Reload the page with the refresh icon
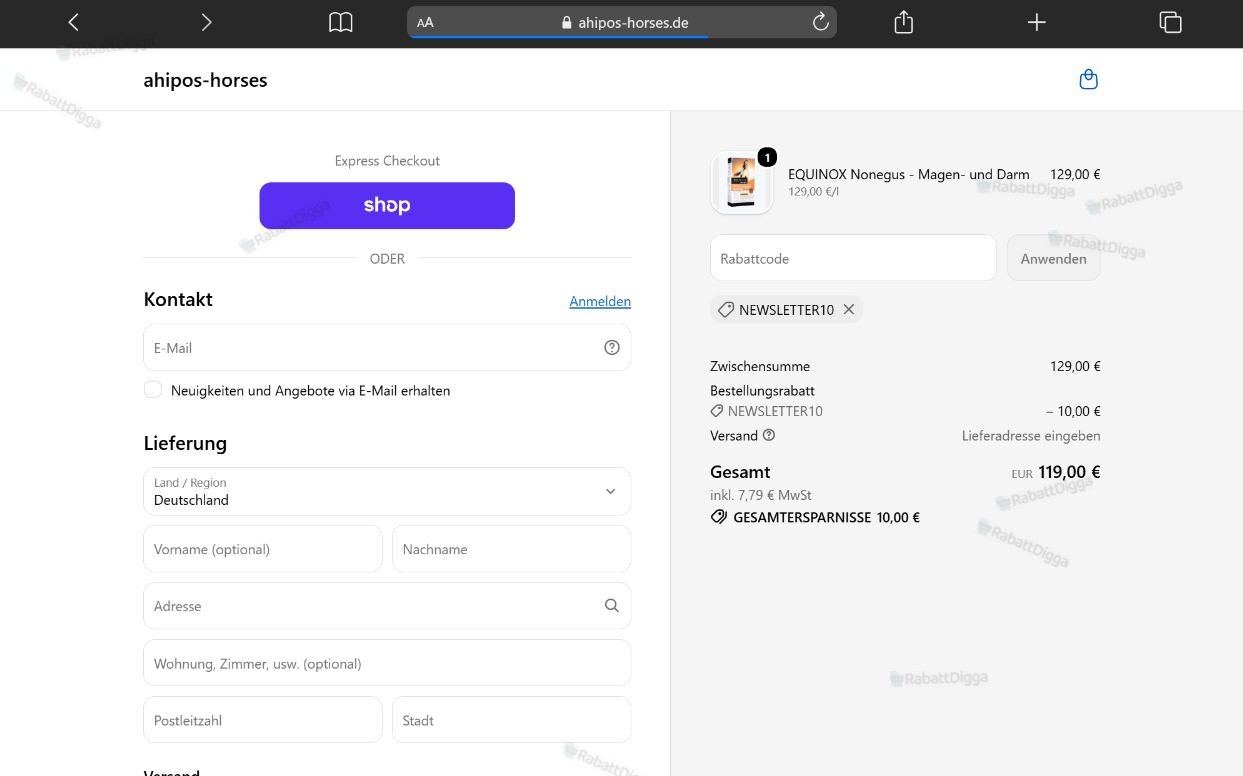 pos(820,22)
